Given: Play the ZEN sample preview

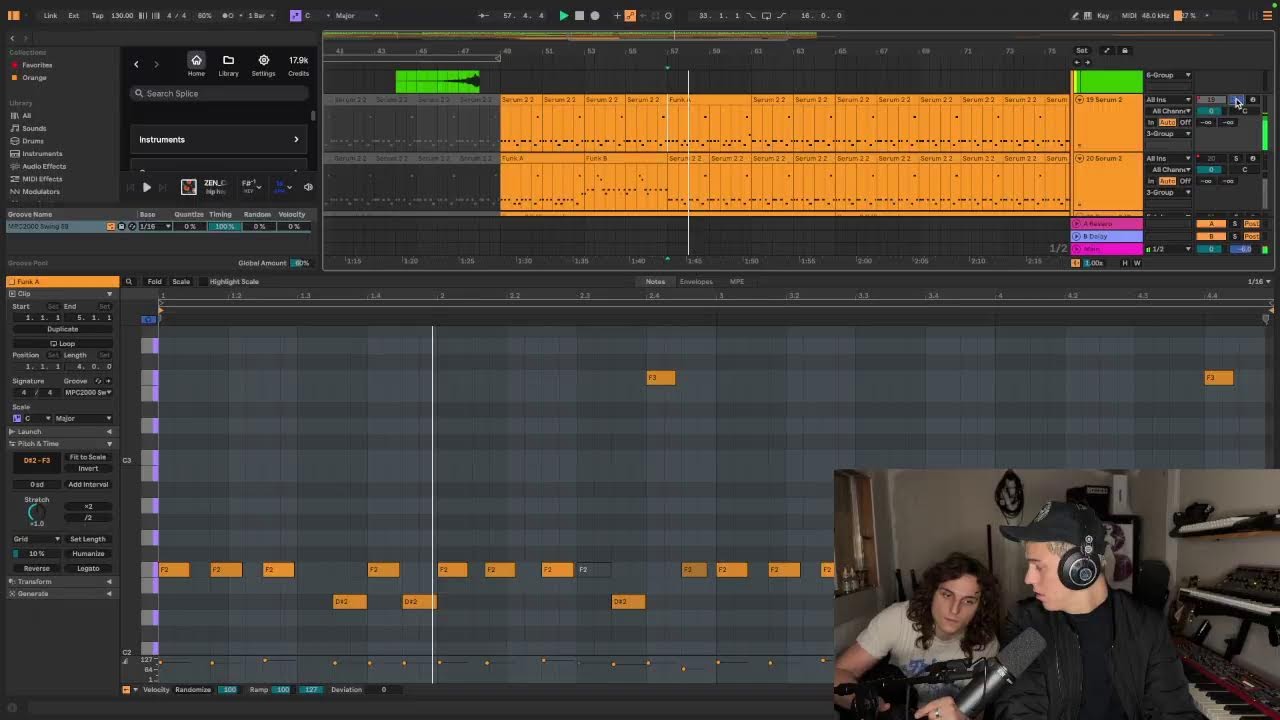Looking at the screenshot, I should 146,187.
